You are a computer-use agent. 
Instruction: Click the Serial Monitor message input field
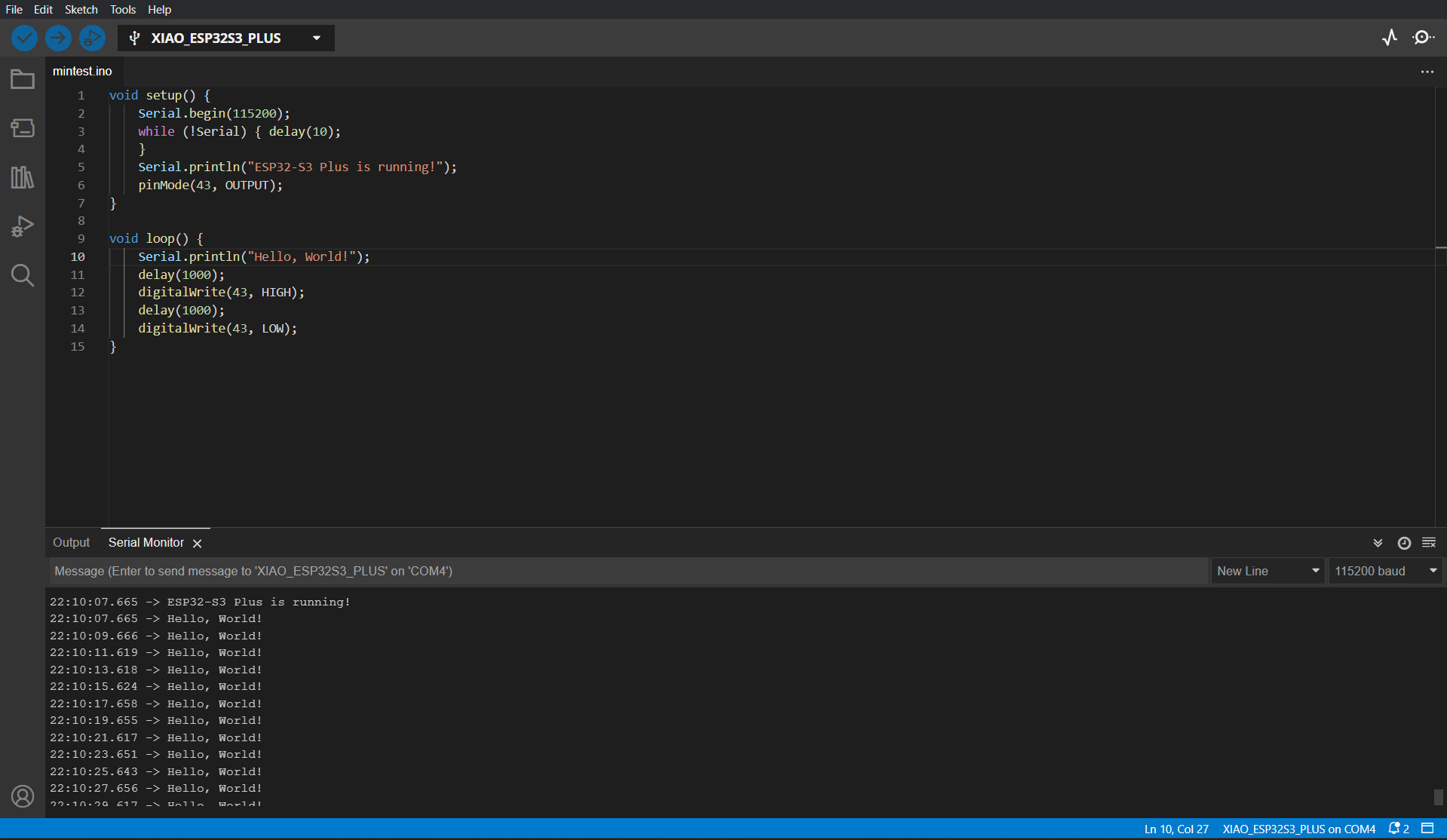(x=627, y=571)
